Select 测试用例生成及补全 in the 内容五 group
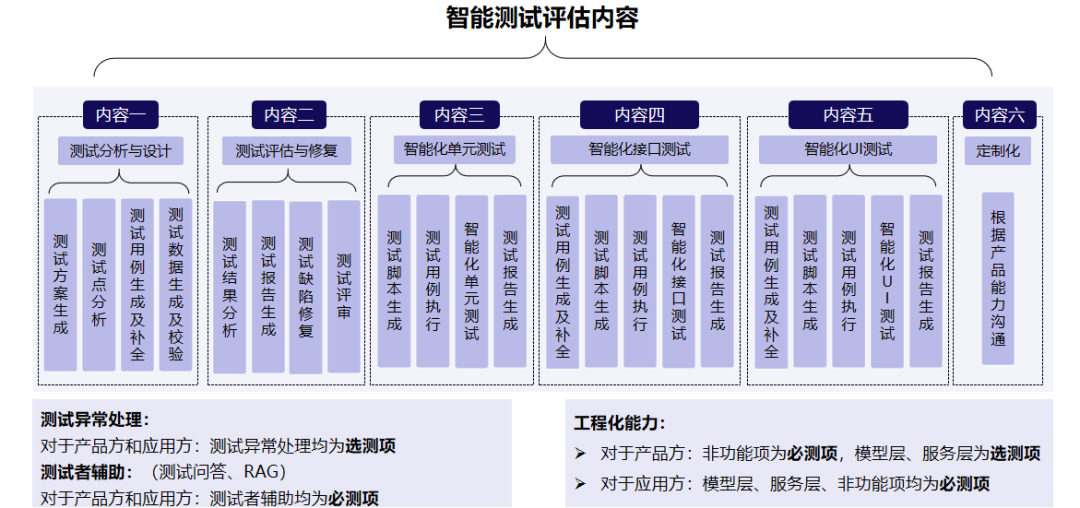This screenshot has height=508, width=1080. point(771,282)
